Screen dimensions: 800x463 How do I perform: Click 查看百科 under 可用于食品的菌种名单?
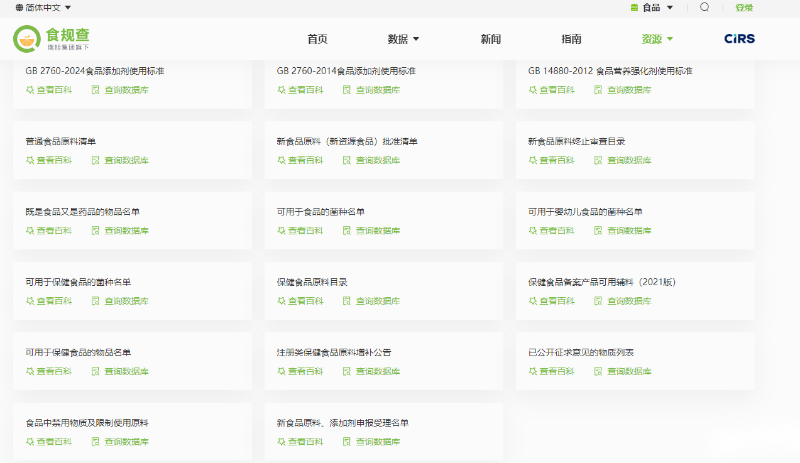point(306,231)
